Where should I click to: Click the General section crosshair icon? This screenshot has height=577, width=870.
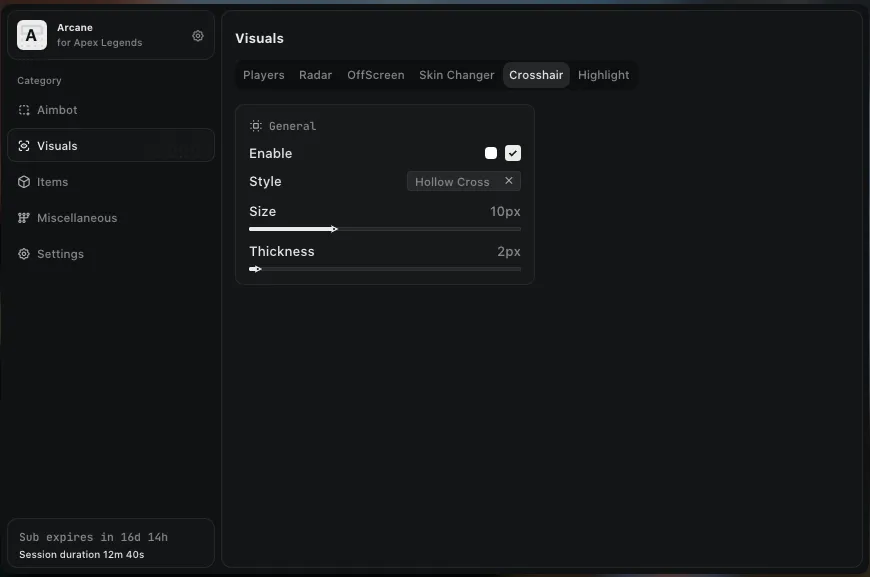tap(256, 126)
